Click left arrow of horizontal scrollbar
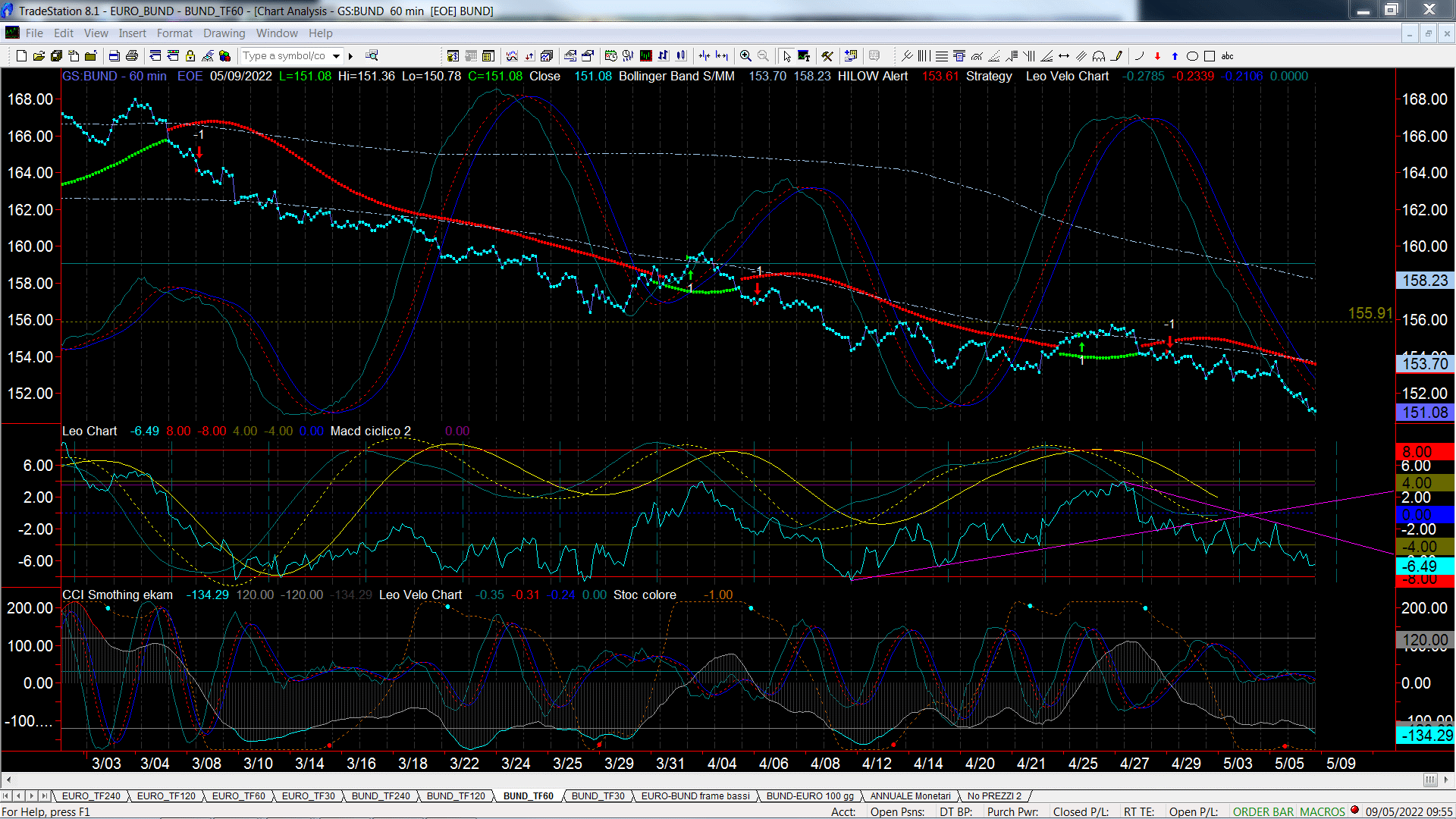The width and height of the screenshot is (1456, 819). pos(8,780)
